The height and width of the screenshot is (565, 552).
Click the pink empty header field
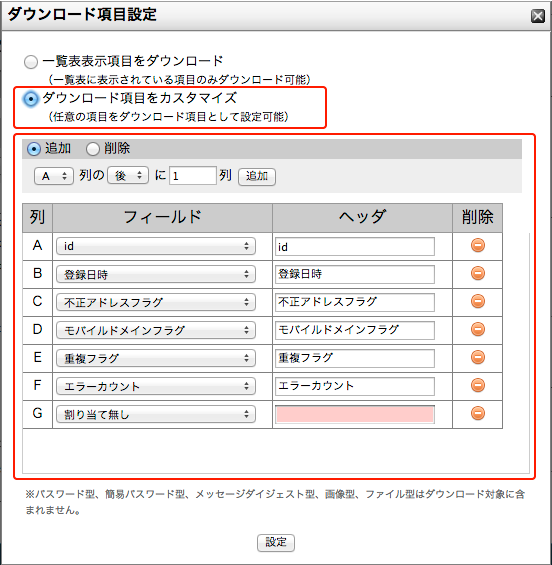pos(355,414)
